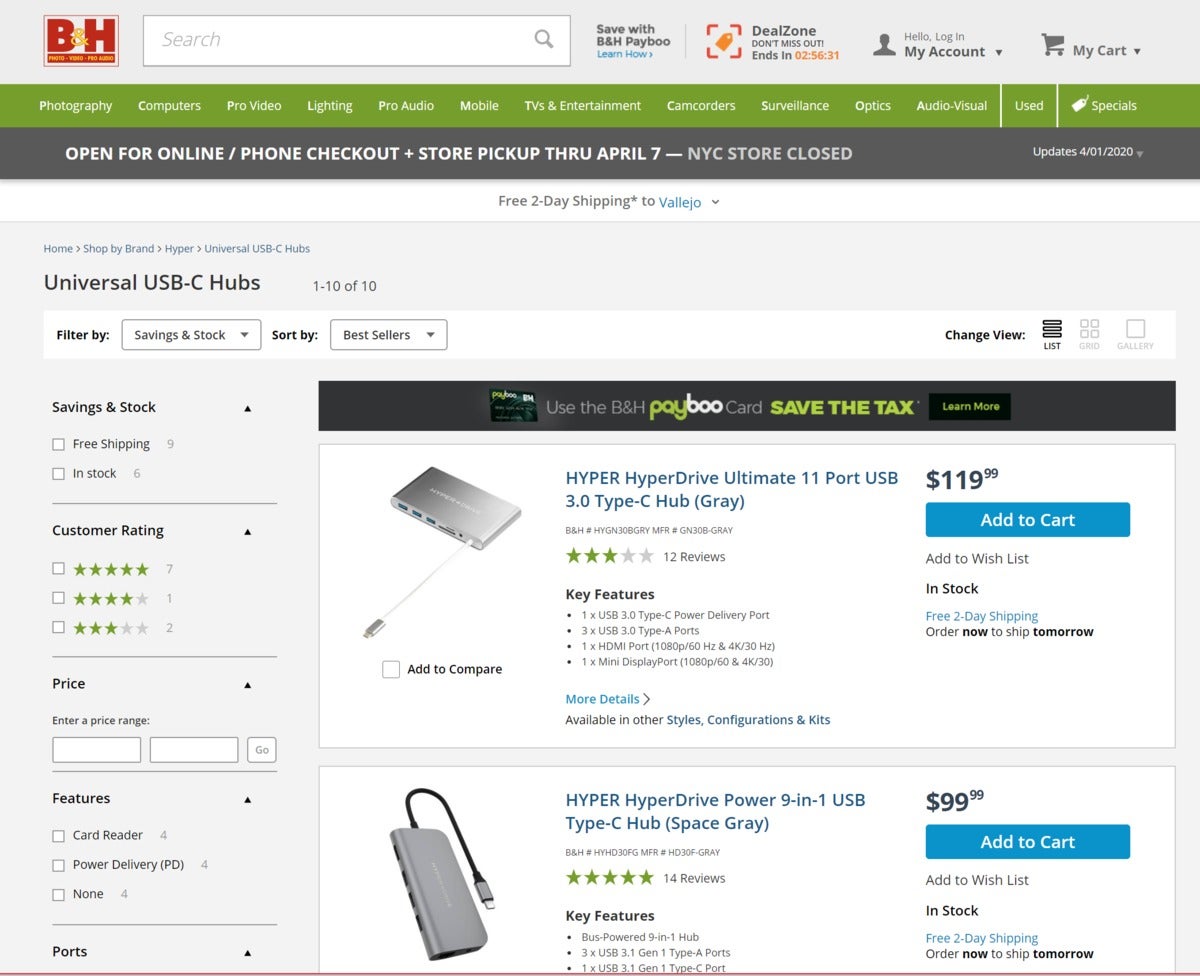Click Learn More on Payboo banner
Image resolution: width=1200 pixels, height=976 pixels.
point(970,406)
